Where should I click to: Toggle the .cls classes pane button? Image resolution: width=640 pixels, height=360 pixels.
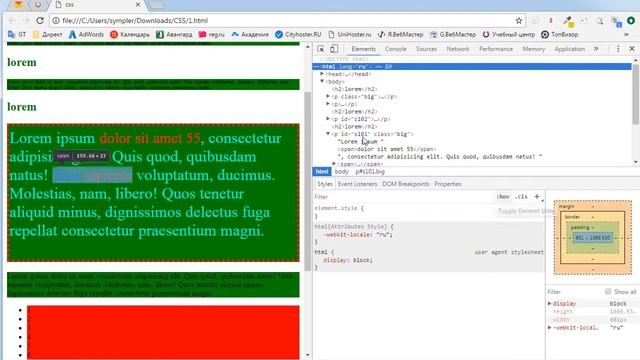pyautogui.click(x=521, y=197)
